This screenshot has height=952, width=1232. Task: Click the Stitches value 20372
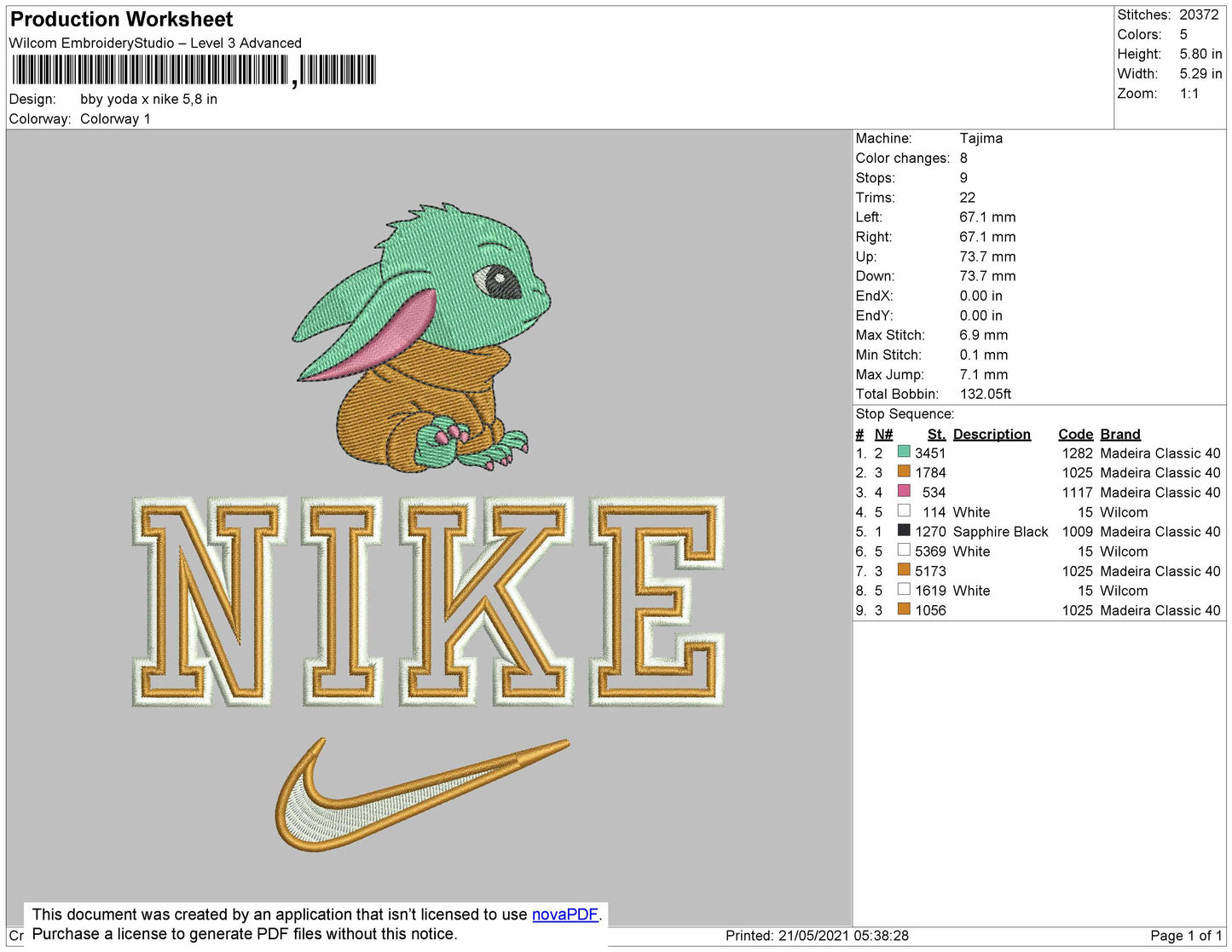1199,14
